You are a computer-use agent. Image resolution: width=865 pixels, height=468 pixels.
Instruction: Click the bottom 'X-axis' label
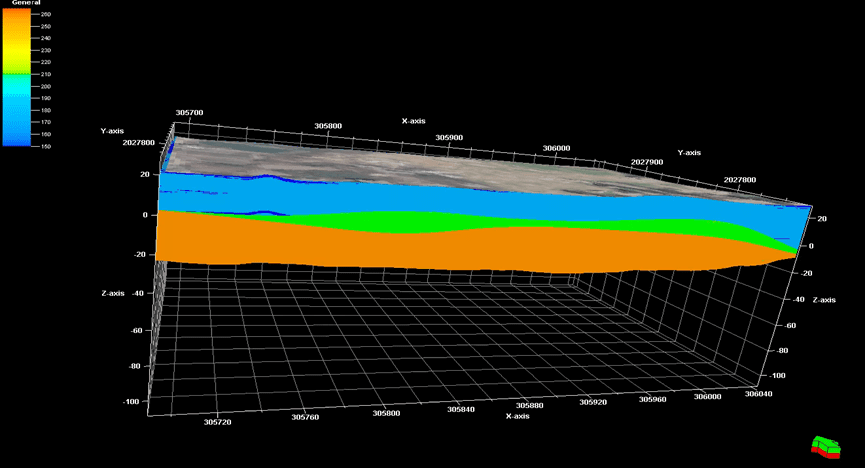pos(517,416)
